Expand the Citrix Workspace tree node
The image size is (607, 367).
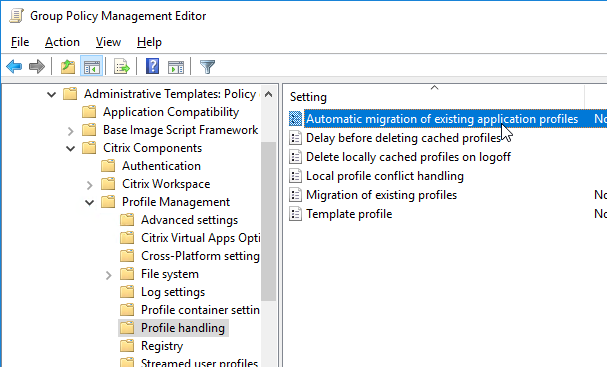pos(90,185)
